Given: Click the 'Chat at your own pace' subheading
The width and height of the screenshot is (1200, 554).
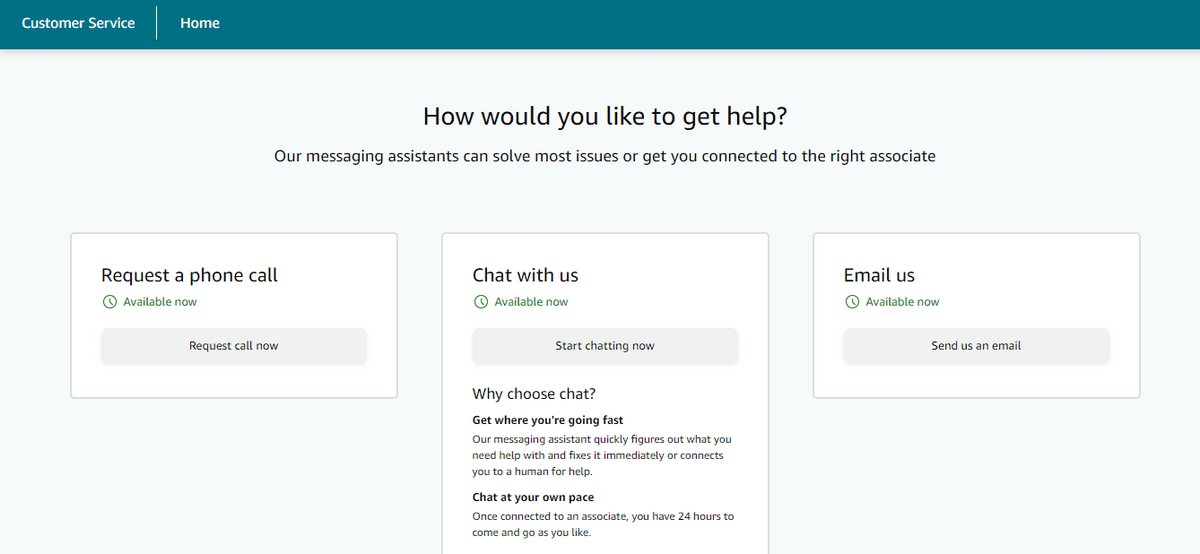Looking at the screenshot, I should 533,497.
